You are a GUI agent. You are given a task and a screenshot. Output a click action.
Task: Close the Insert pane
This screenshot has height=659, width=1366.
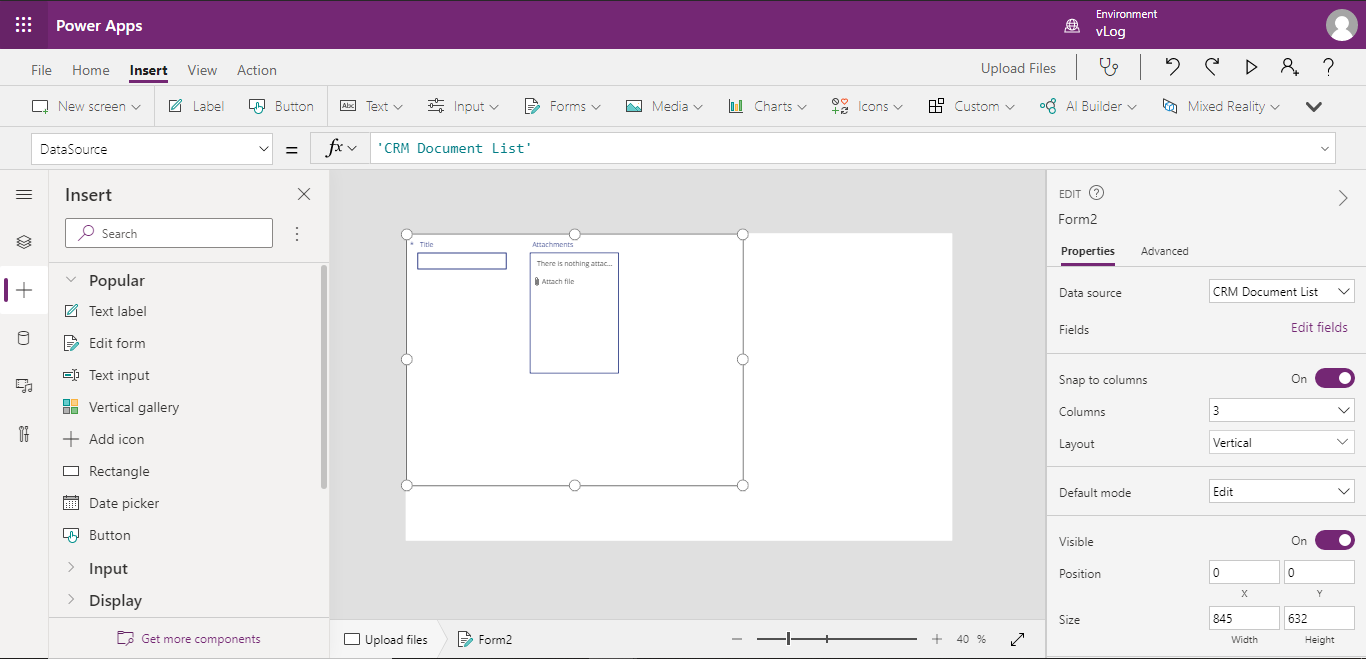tap(304, 194)
